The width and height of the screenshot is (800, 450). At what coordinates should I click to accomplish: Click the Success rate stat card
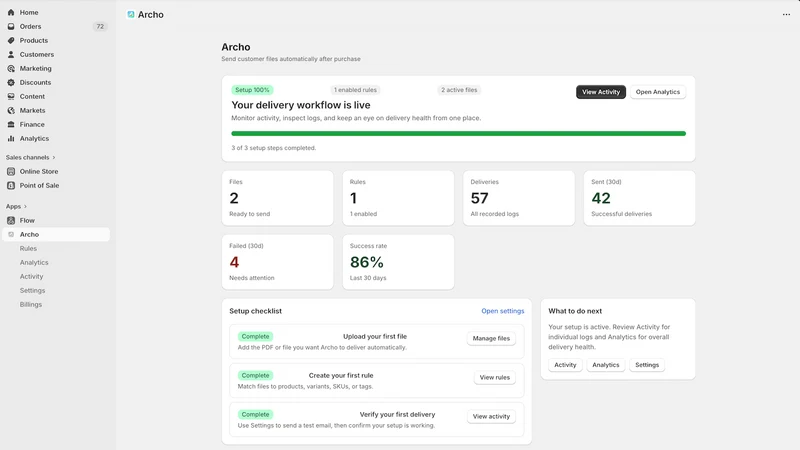[x=398, y=262]
